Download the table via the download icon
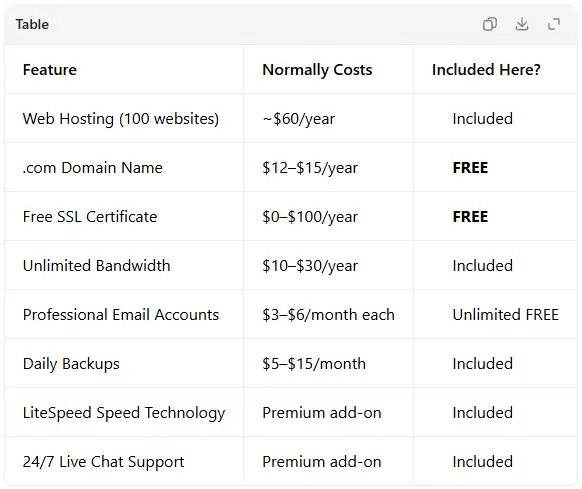 [522, 24]
